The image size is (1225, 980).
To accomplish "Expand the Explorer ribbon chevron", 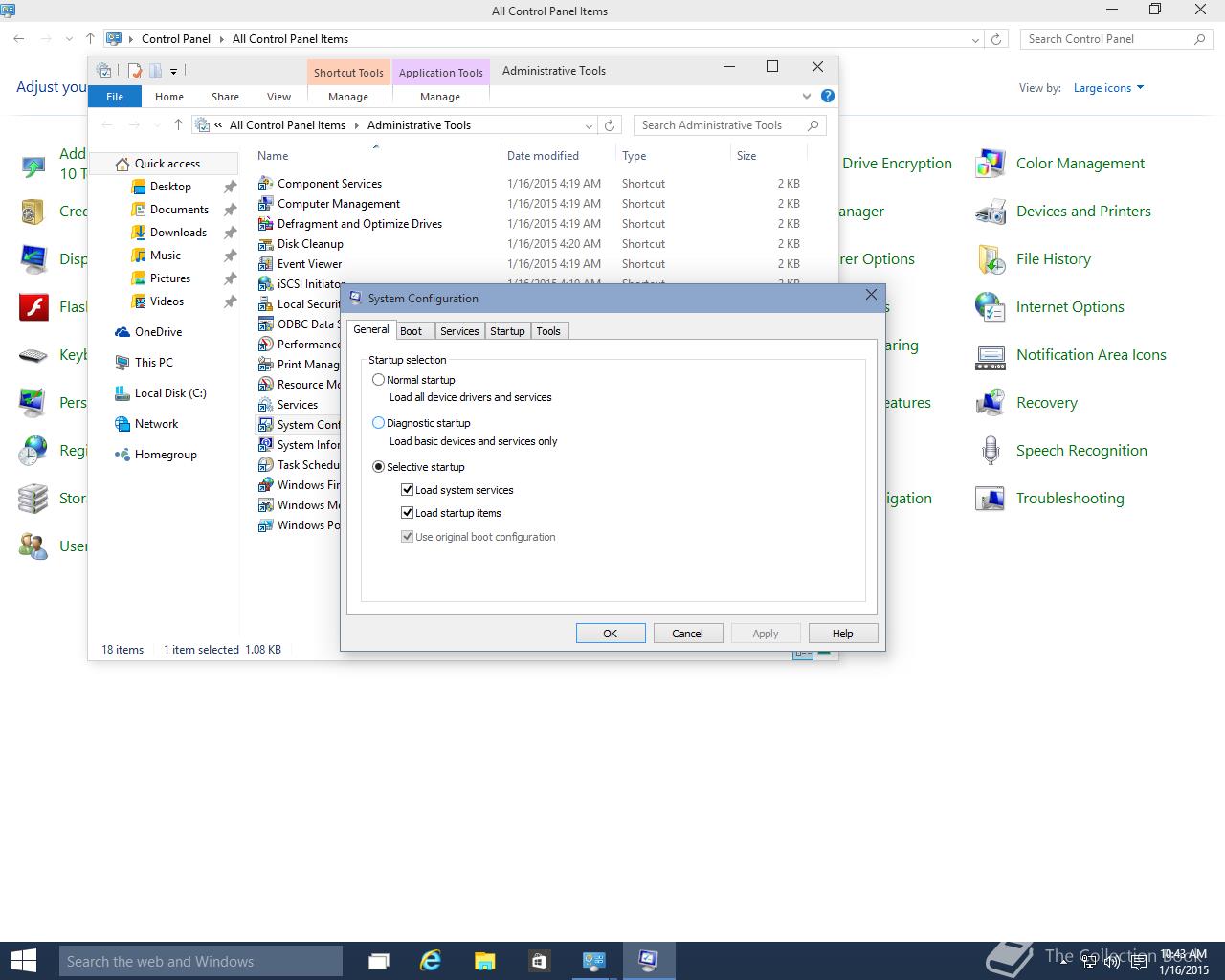I will tap(807, 96).
